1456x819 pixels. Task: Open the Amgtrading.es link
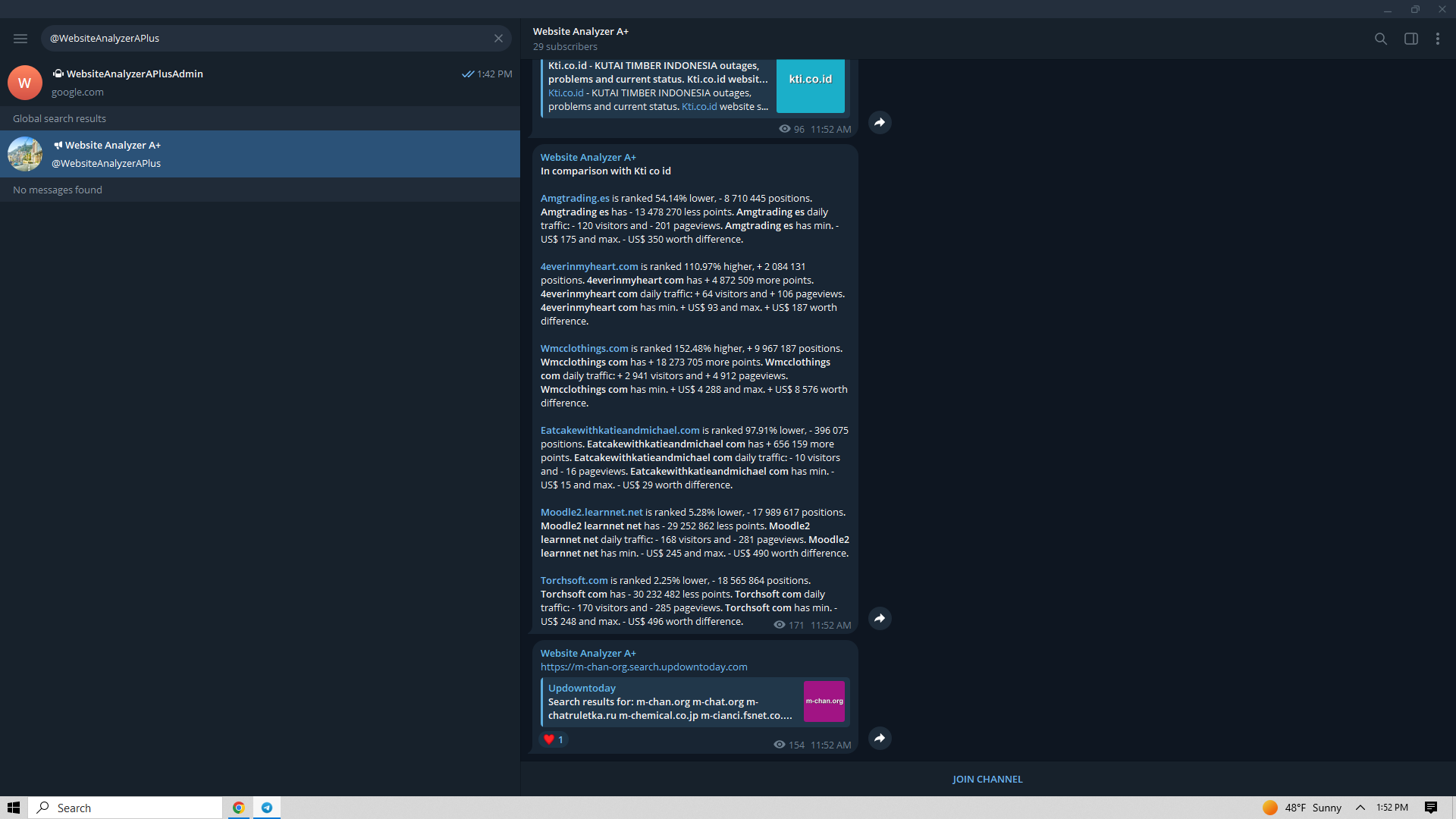[575, 199]
